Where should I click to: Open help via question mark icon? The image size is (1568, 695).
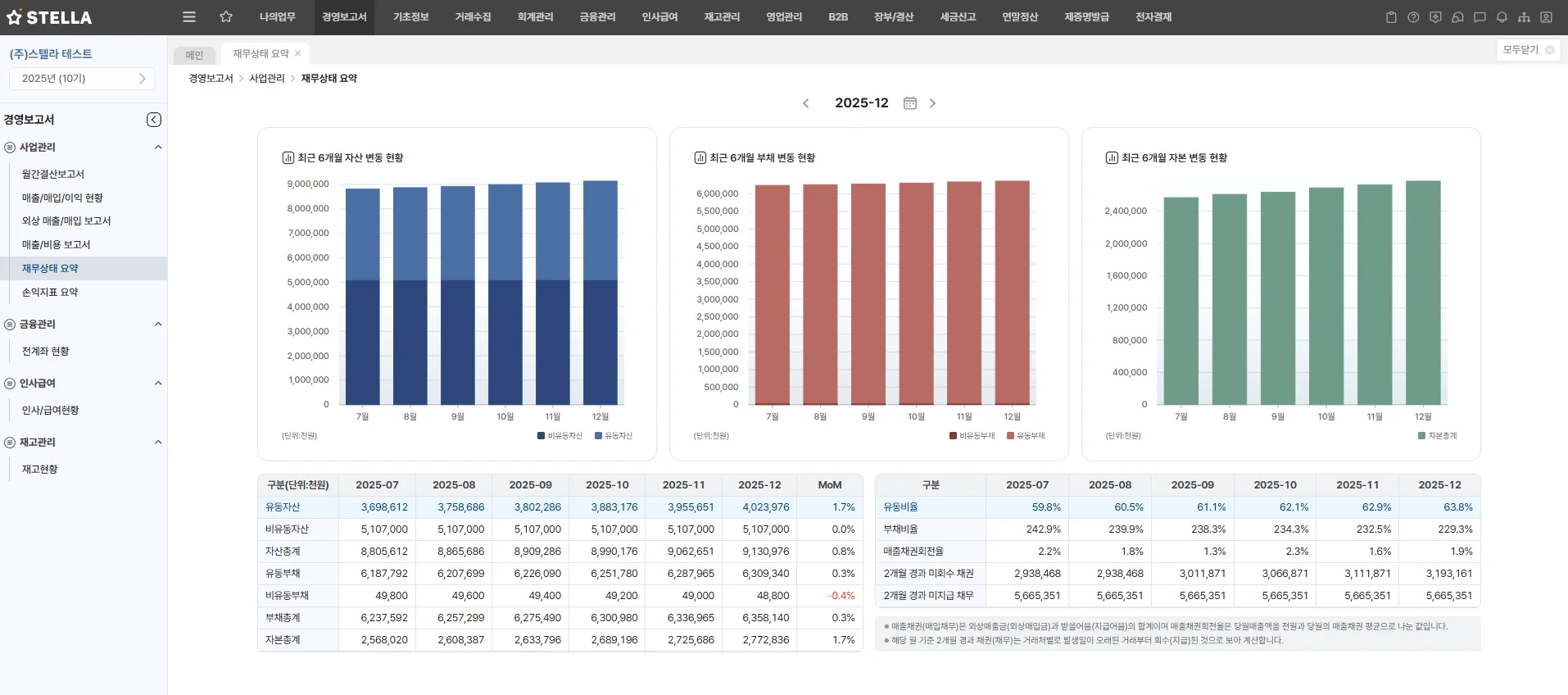click(1413, 17)
